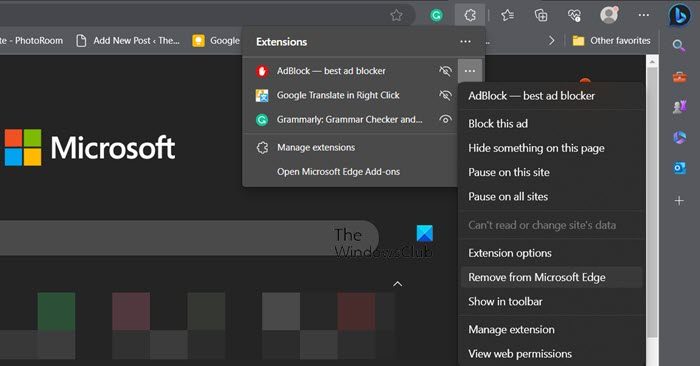Click AdBlock — best ad blocker menu header
Viewport: 700px width, 366px height.
click(531, 96)
